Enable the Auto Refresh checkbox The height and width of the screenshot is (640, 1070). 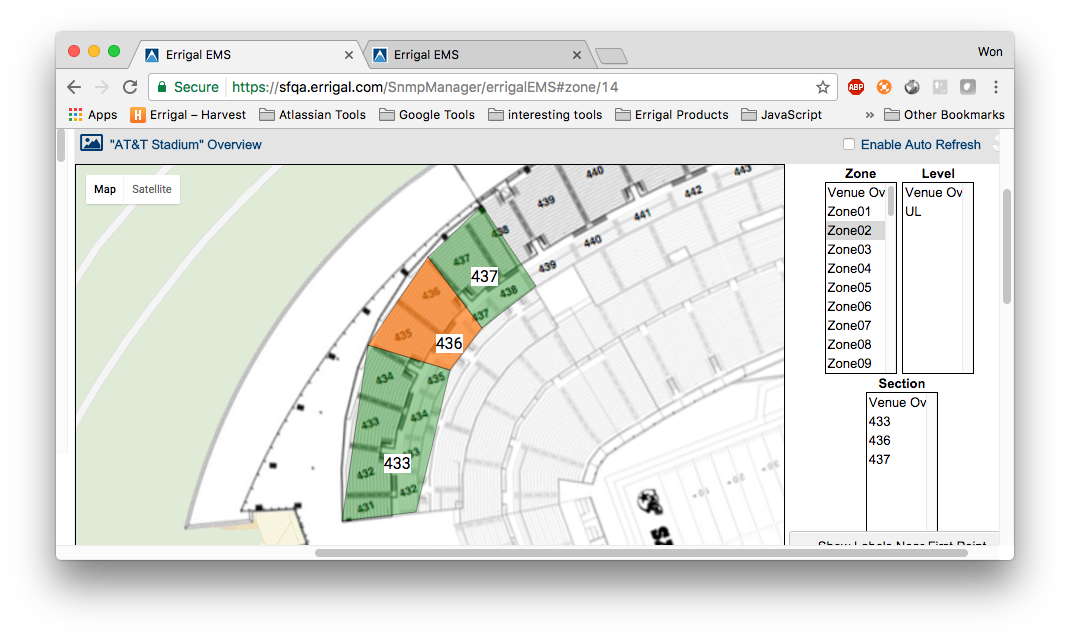pyautogui.click(x=849, y=145)
